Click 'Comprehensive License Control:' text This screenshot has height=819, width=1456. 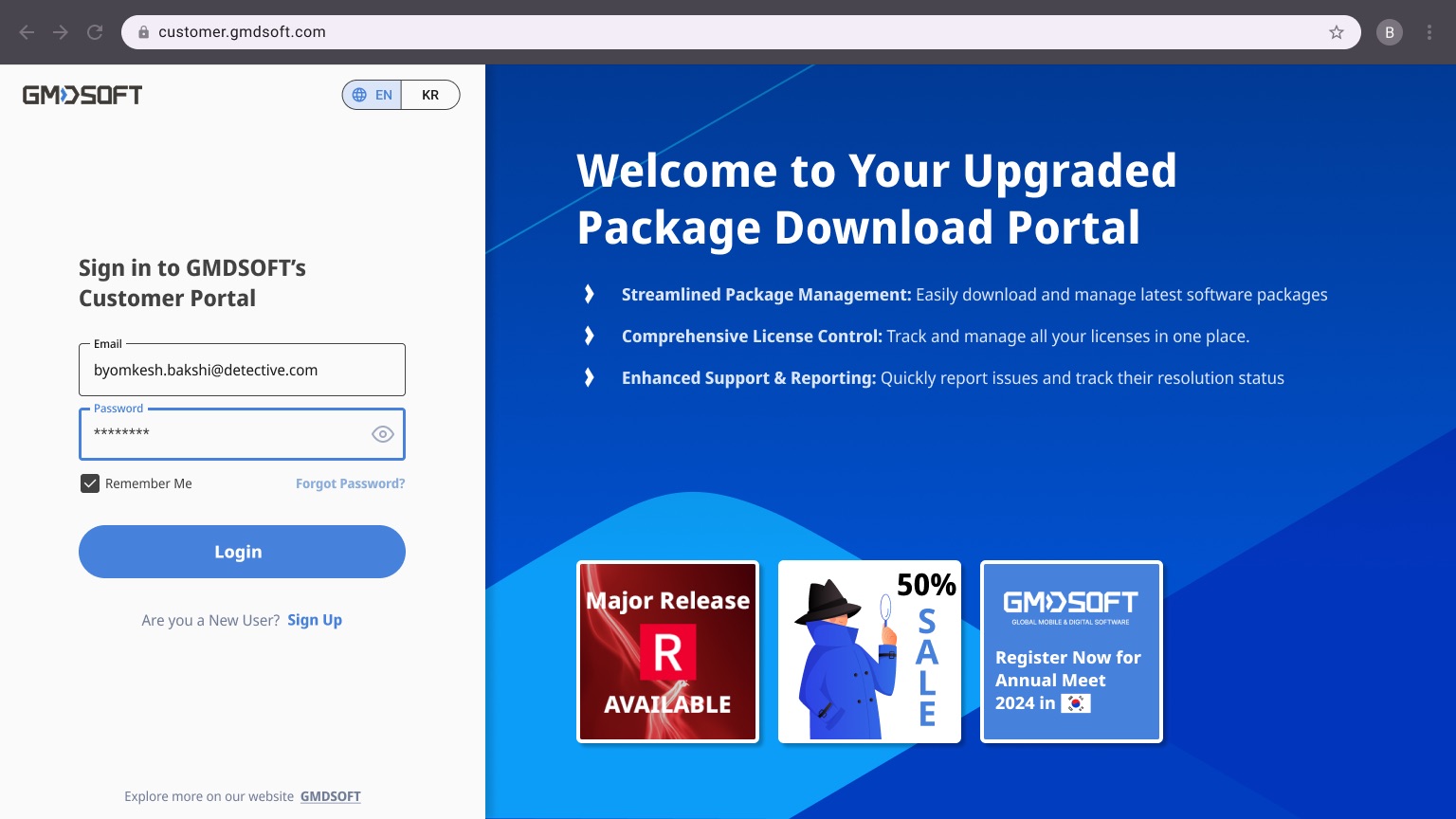click(752, 336)
